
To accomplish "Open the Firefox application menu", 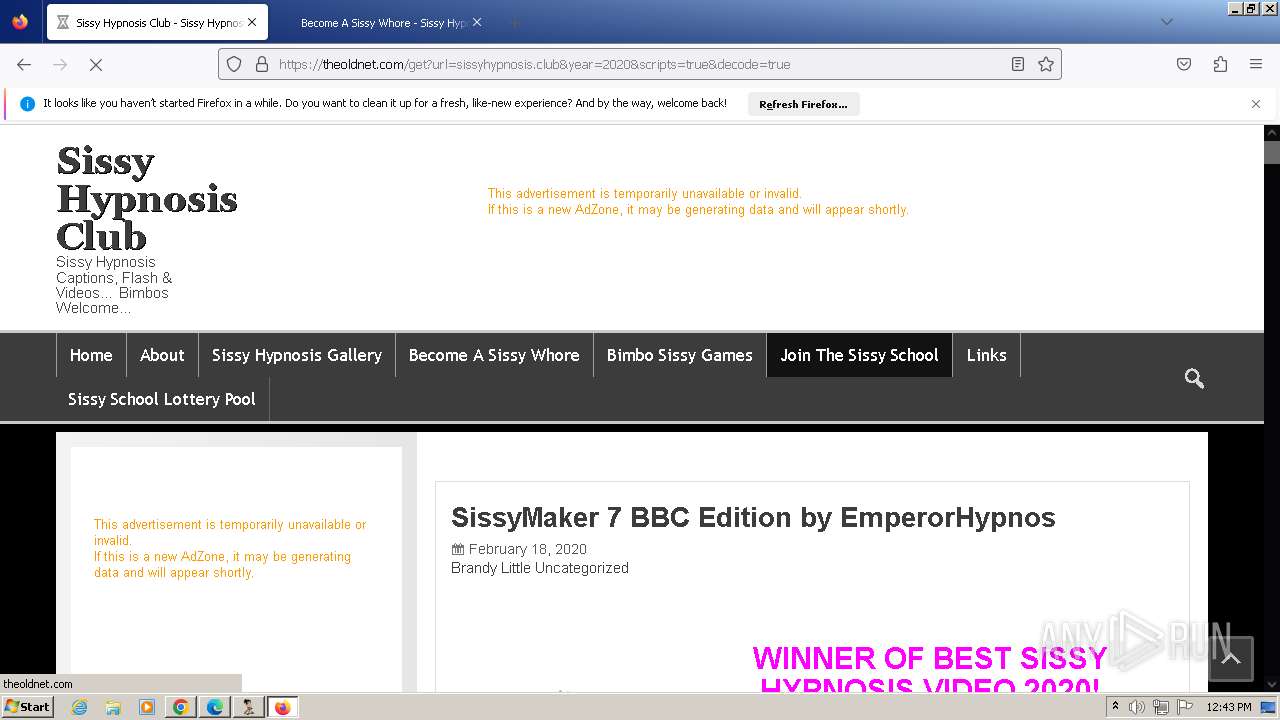I will 1256,64.
